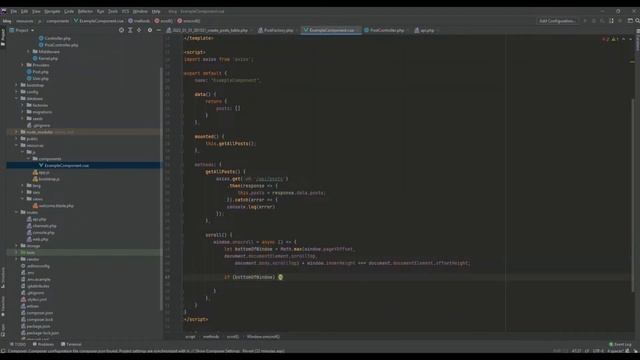The width and height of the screenshot is (640, 360).
Task: Click methods in the navigation breadcrumb bar
Action: [x=140, y=21]
